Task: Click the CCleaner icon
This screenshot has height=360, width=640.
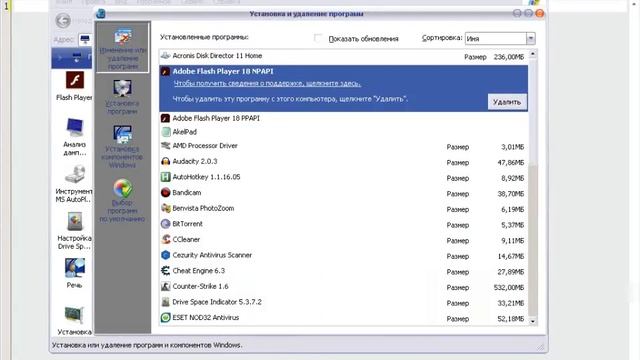Action: (x=165, y=240)
